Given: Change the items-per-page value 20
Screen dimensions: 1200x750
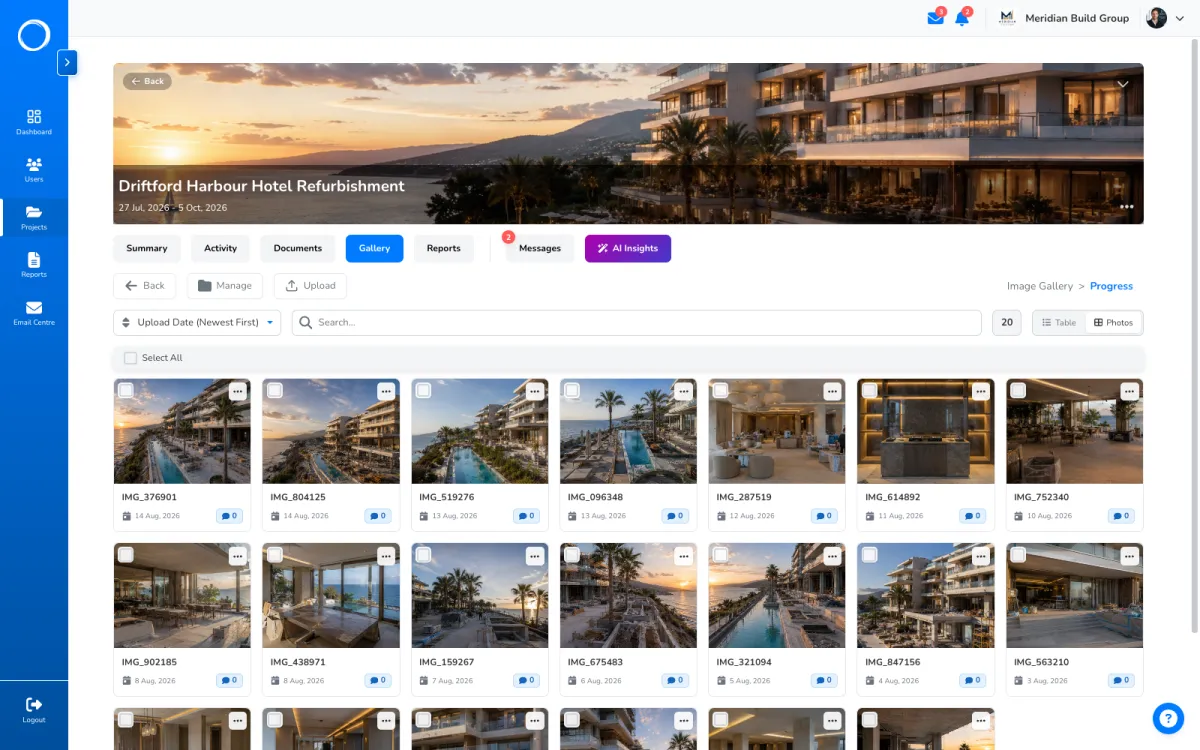Looking at the screenshot, I should coord(1007,323).
